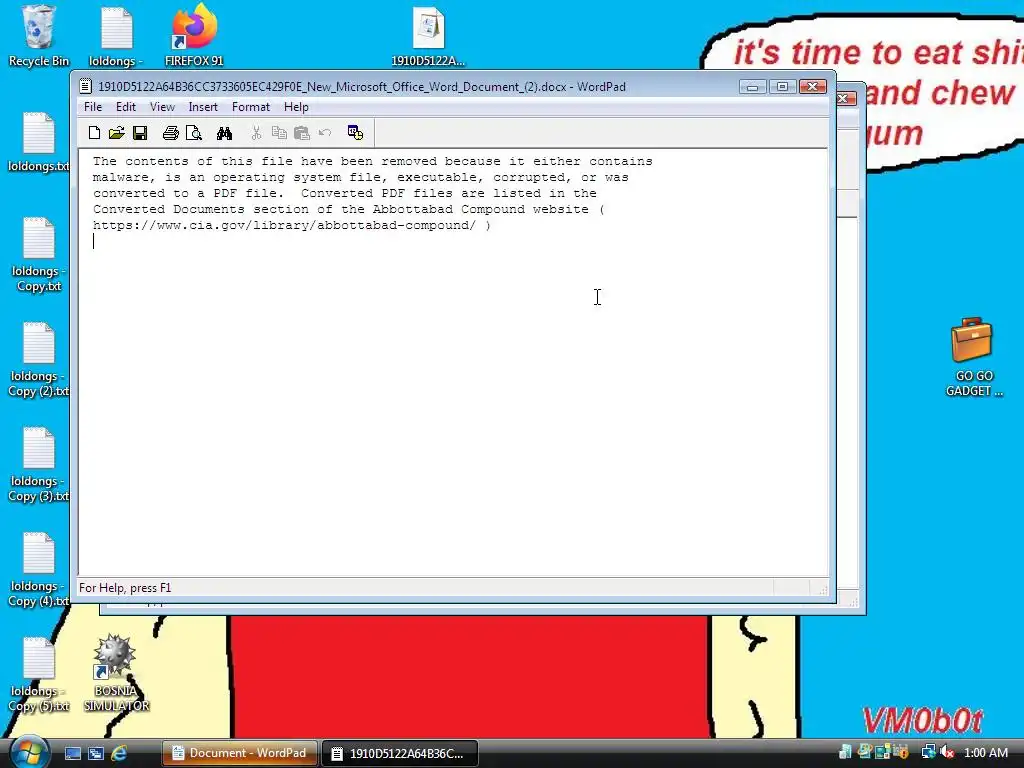
Task: Click the Windows Start orb
Action: pyautogui.click(x=28, y=752)
